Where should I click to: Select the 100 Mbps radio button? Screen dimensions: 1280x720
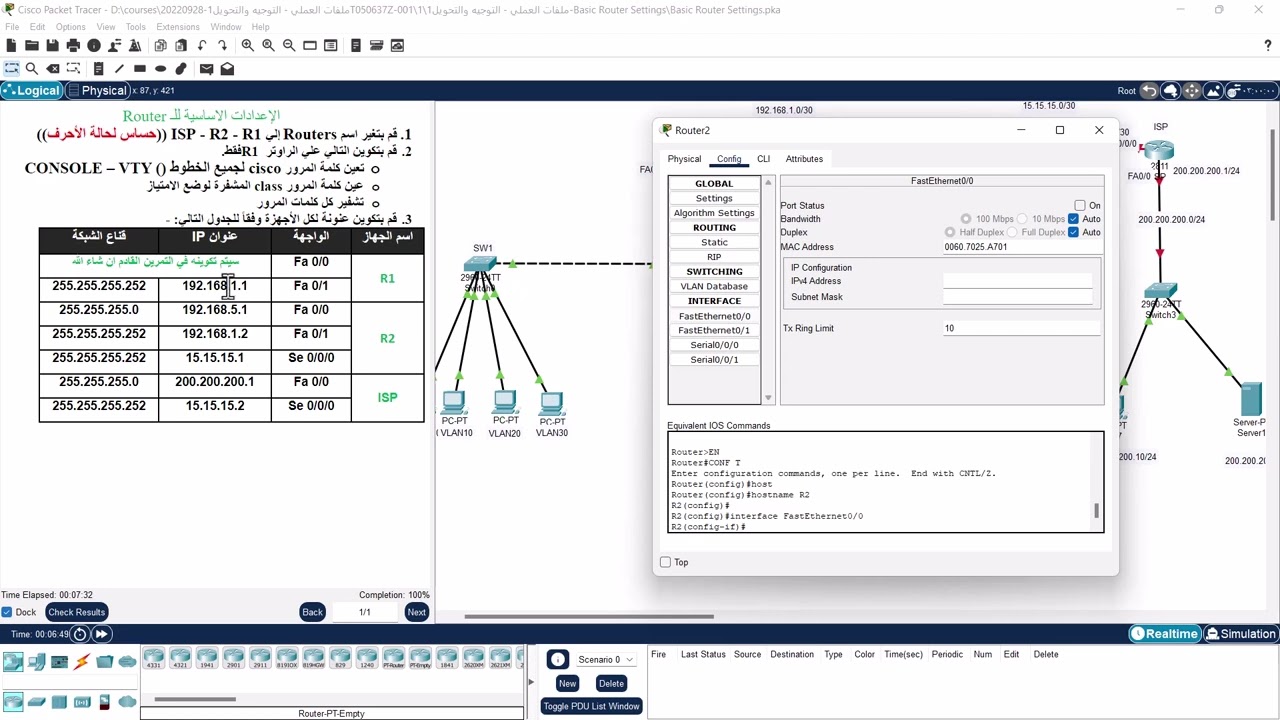click(966, 219)
